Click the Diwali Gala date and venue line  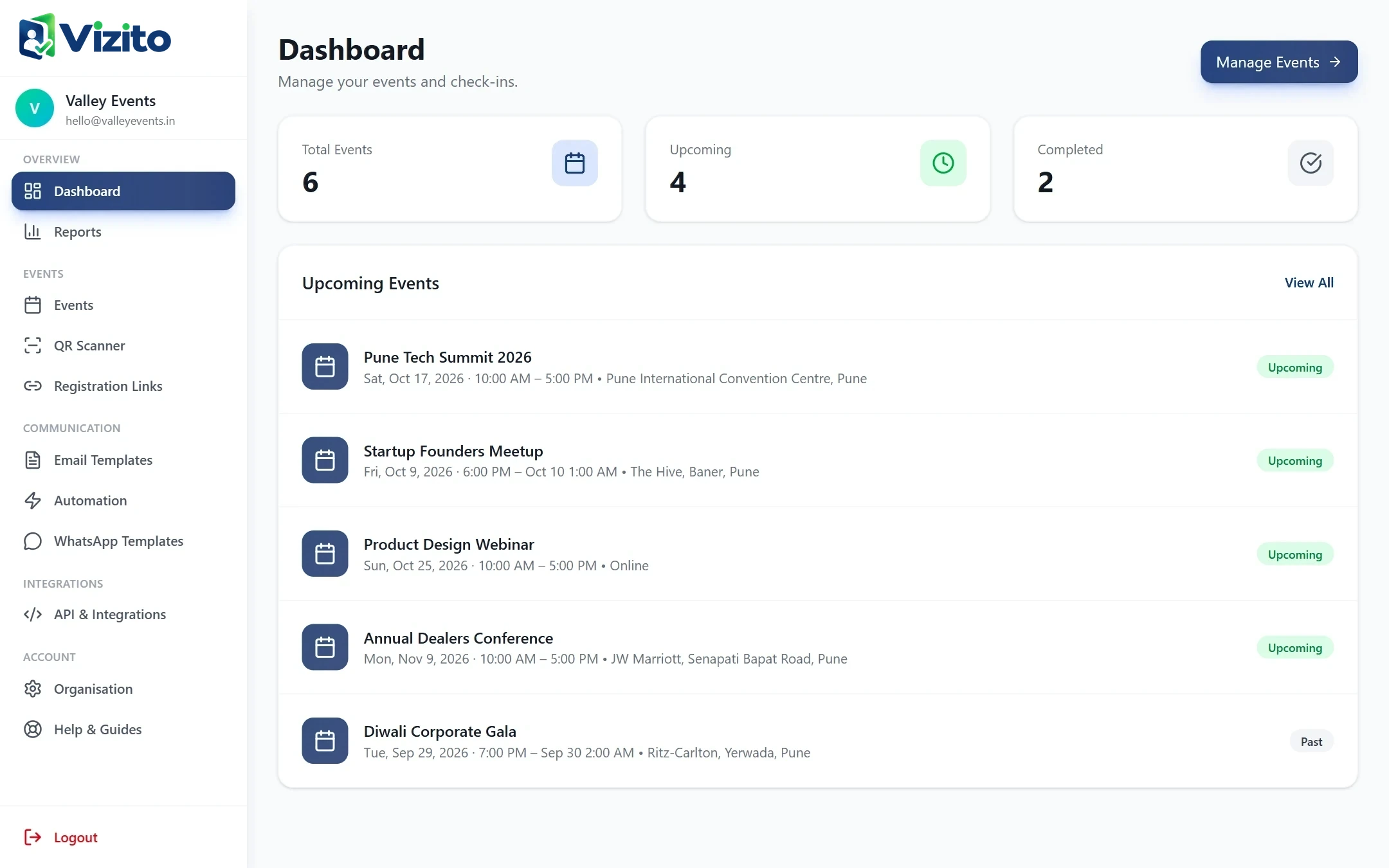pyautogui.click(x=587, y=753)
